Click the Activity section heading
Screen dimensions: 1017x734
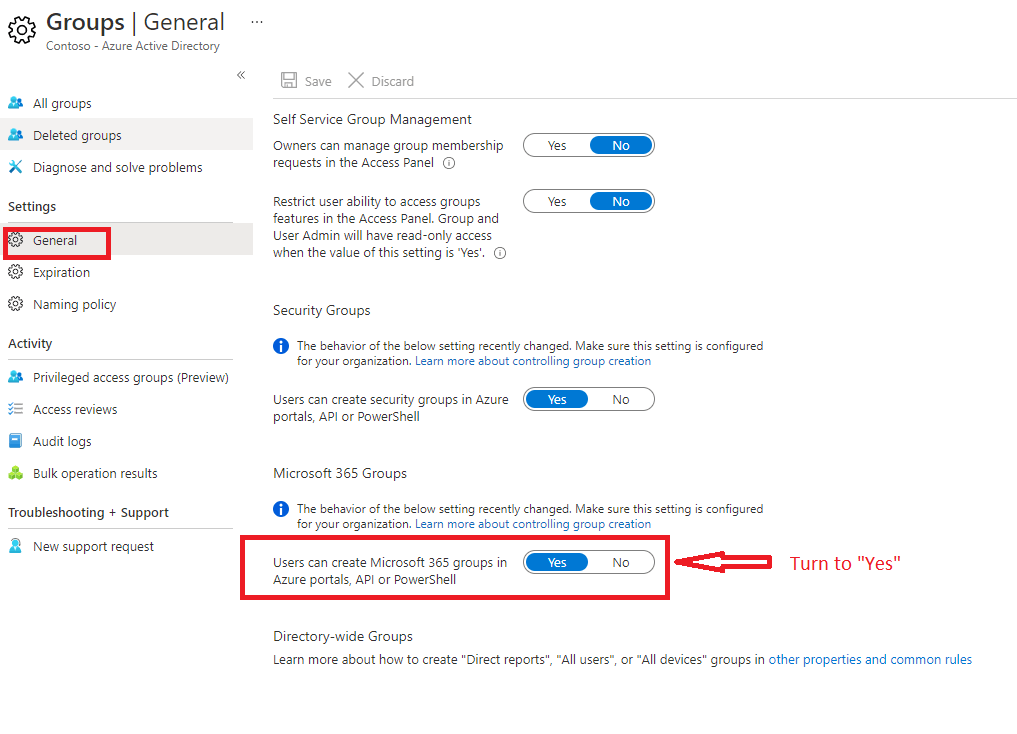click(30, 344)
